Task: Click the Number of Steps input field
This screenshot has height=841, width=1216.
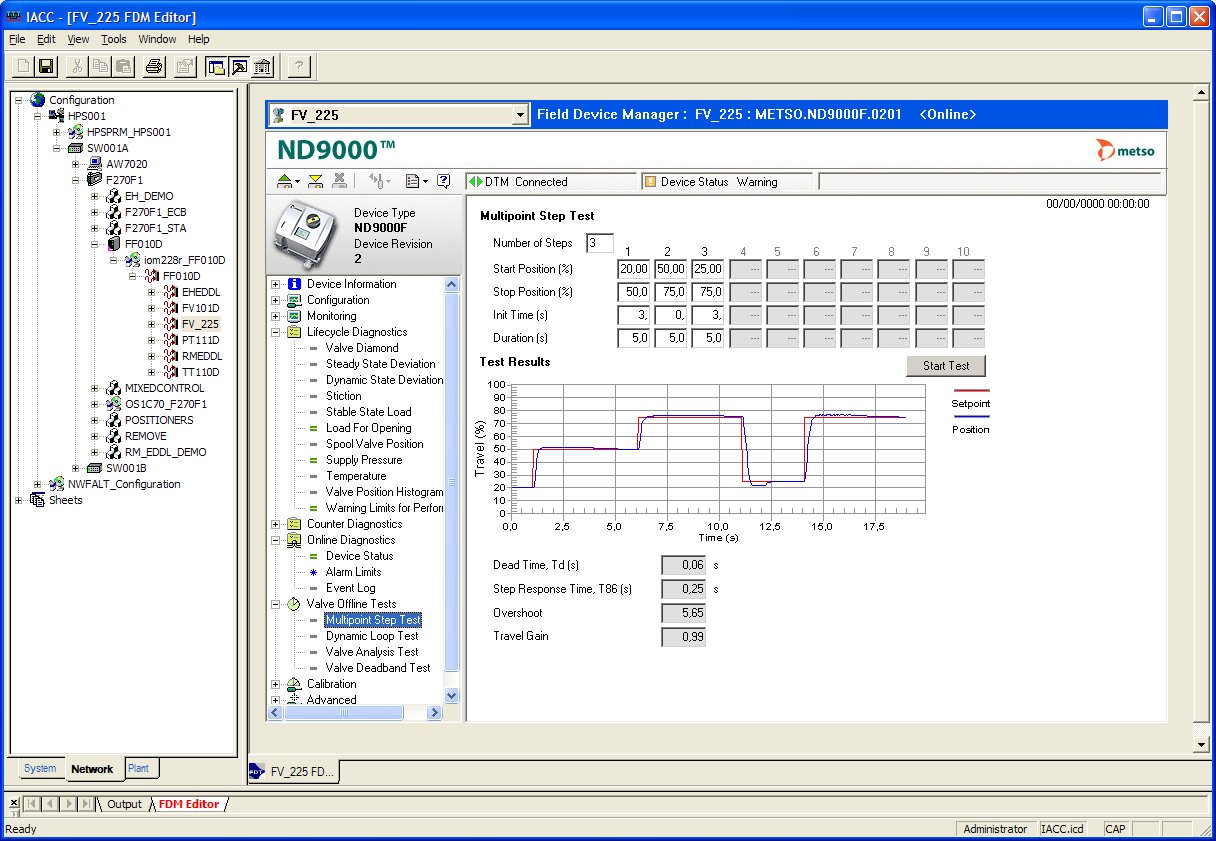Action: click(600, 243)
